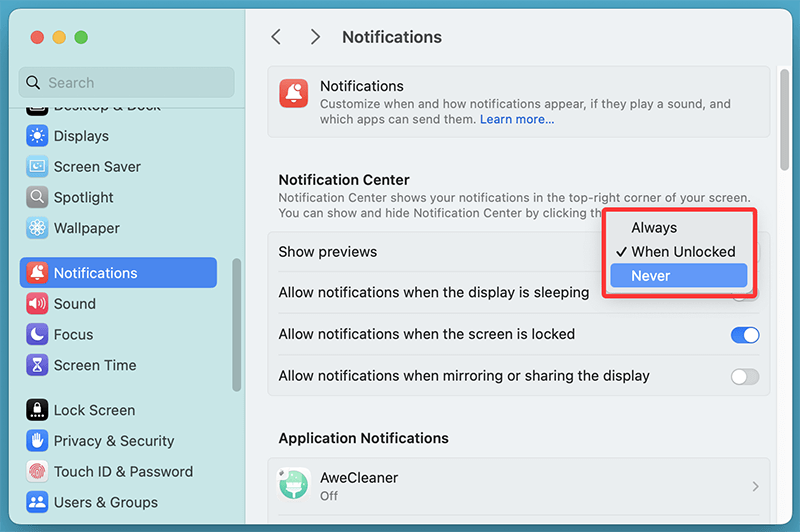Open the Learn more link
This screenshot has width=800, height=532.
click(517, 119)
